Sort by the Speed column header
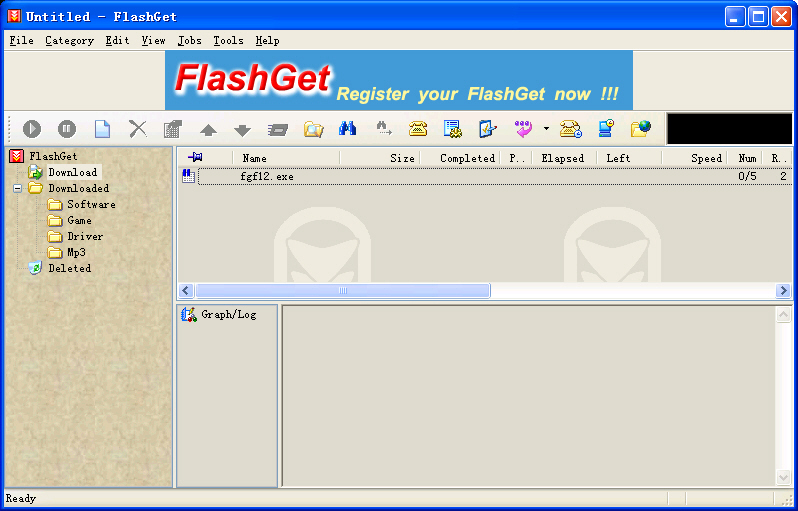 694,158
